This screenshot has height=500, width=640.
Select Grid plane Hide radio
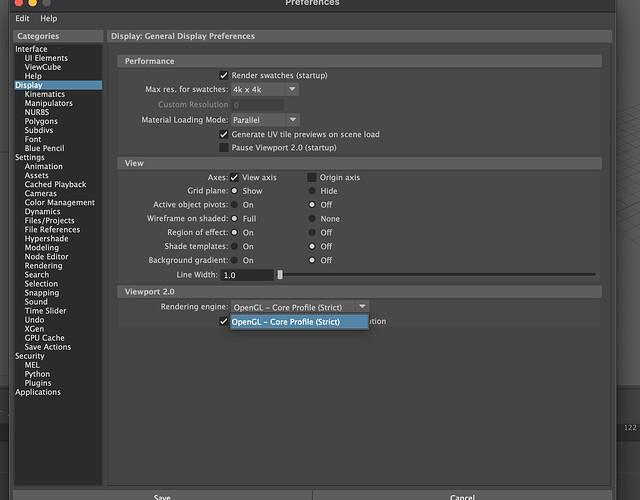click(x=312, y=191)
